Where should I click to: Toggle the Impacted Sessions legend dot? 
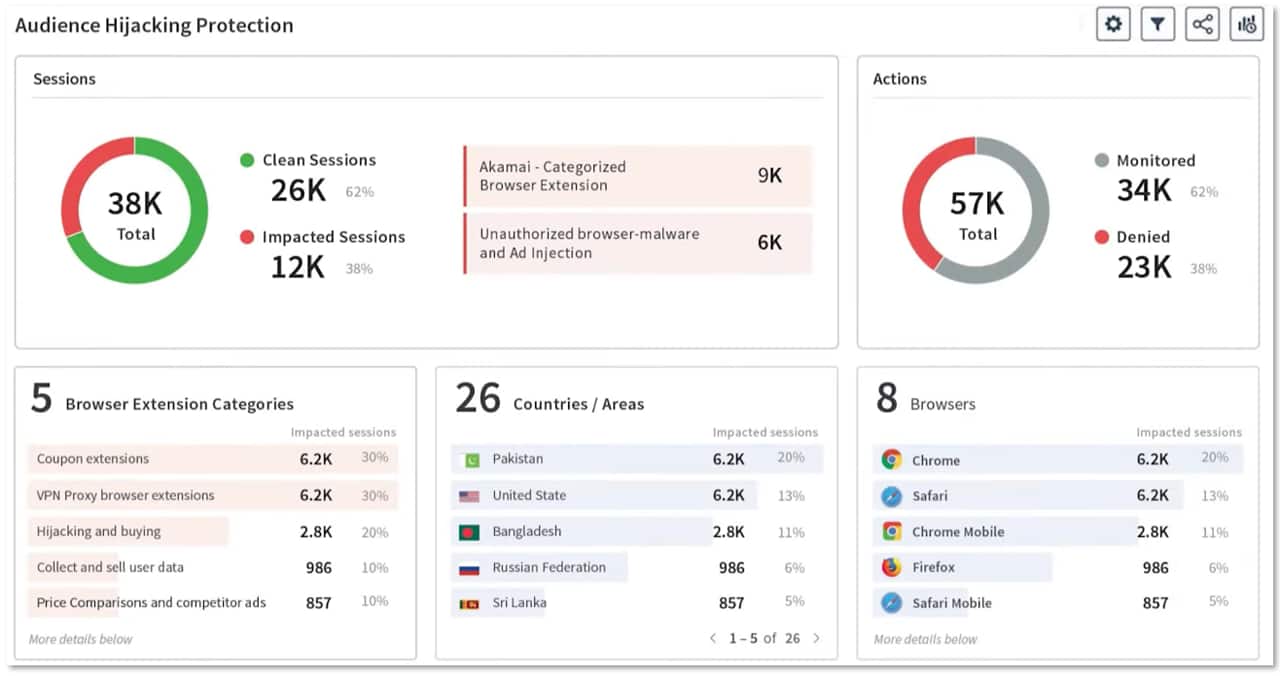[x=247, y=237]
